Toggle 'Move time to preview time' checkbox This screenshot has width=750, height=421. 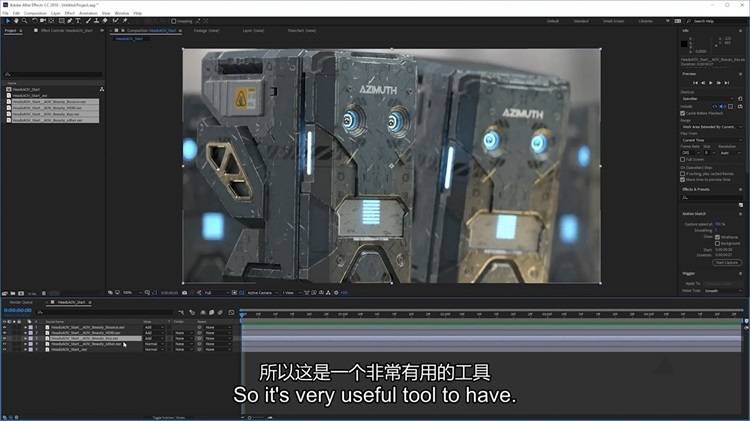tap(683, 179)
